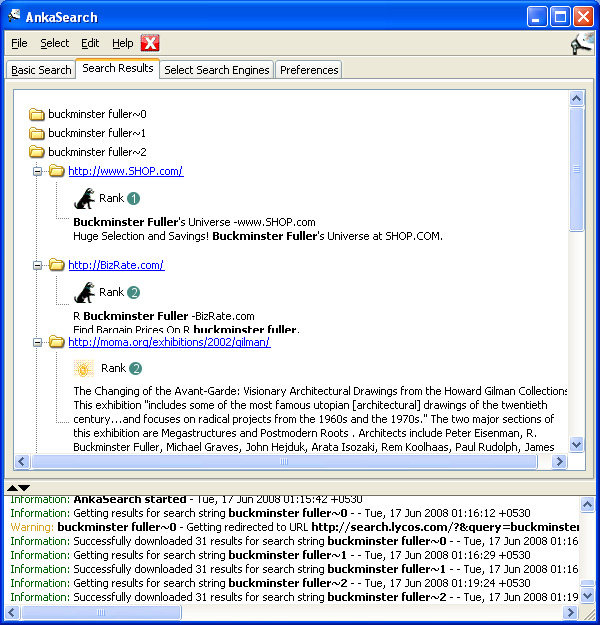Toggle the log panel splitter arrows

[x=18, y=487]
